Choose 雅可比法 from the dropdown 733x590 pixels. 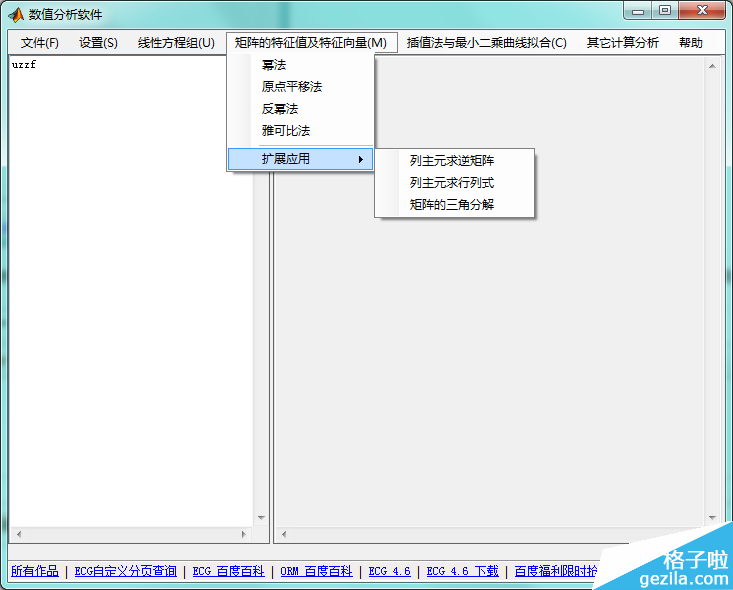(x=285, y=131)
